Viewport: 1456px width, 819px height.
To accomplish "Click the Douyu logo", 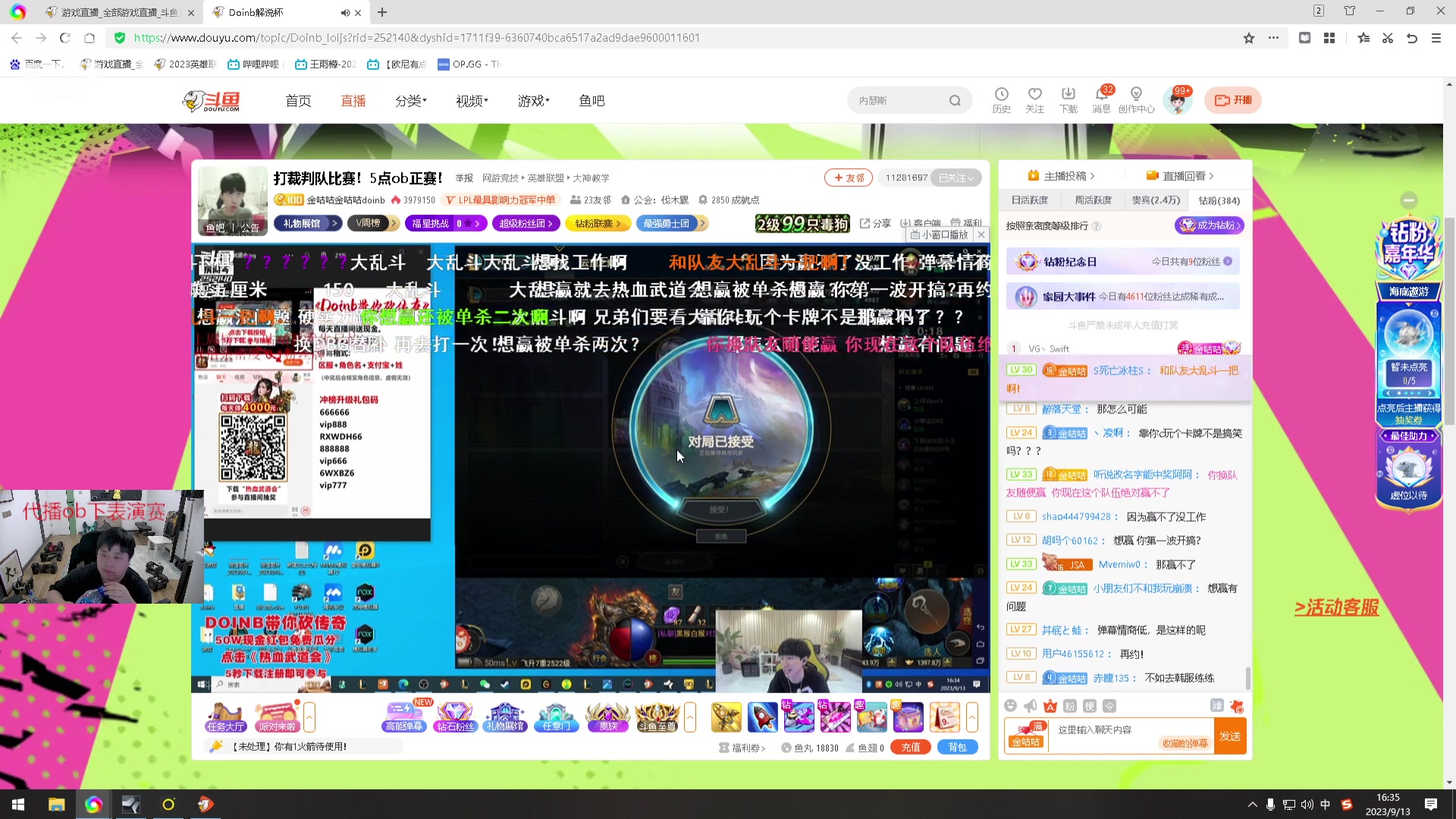I will click(212, 100).
